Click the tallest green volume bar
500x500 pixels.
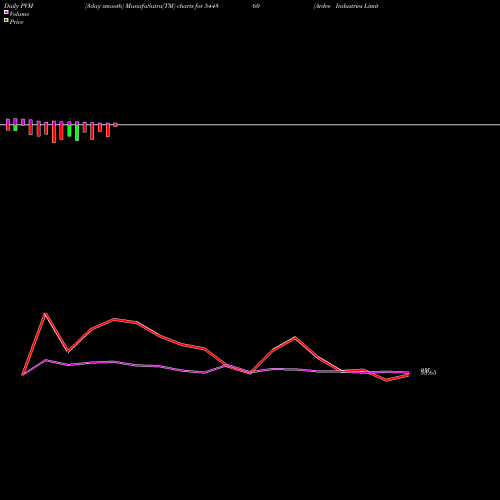point(77,133)
